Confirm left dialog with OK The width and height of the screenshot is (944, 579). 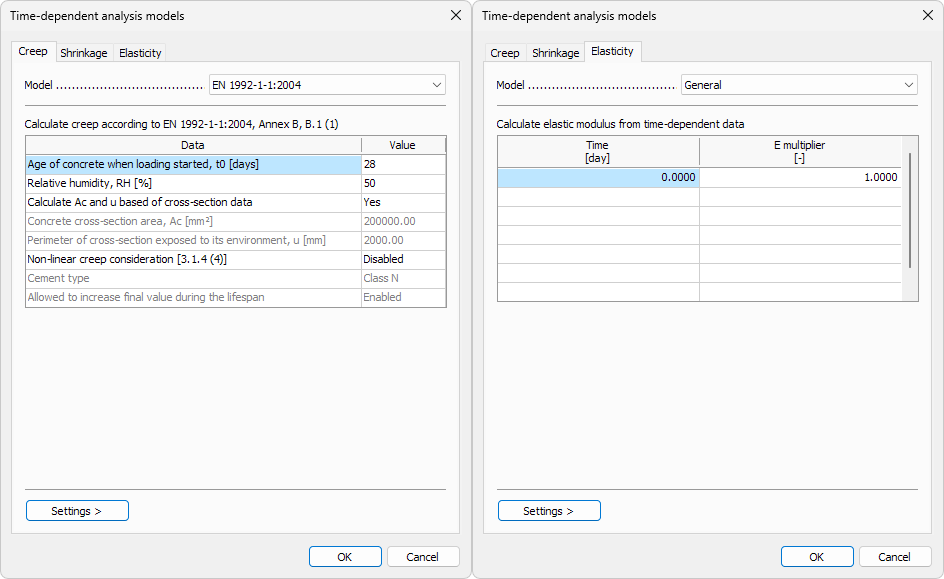pos(345,557)
